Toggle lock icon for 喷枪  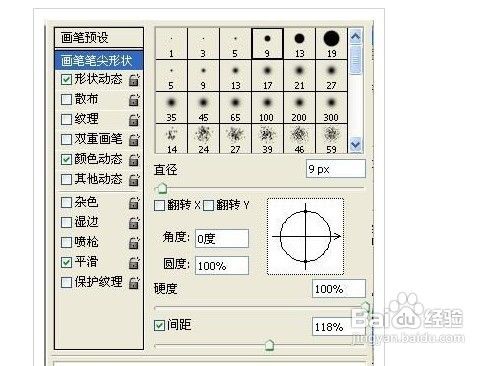(134, 243)
